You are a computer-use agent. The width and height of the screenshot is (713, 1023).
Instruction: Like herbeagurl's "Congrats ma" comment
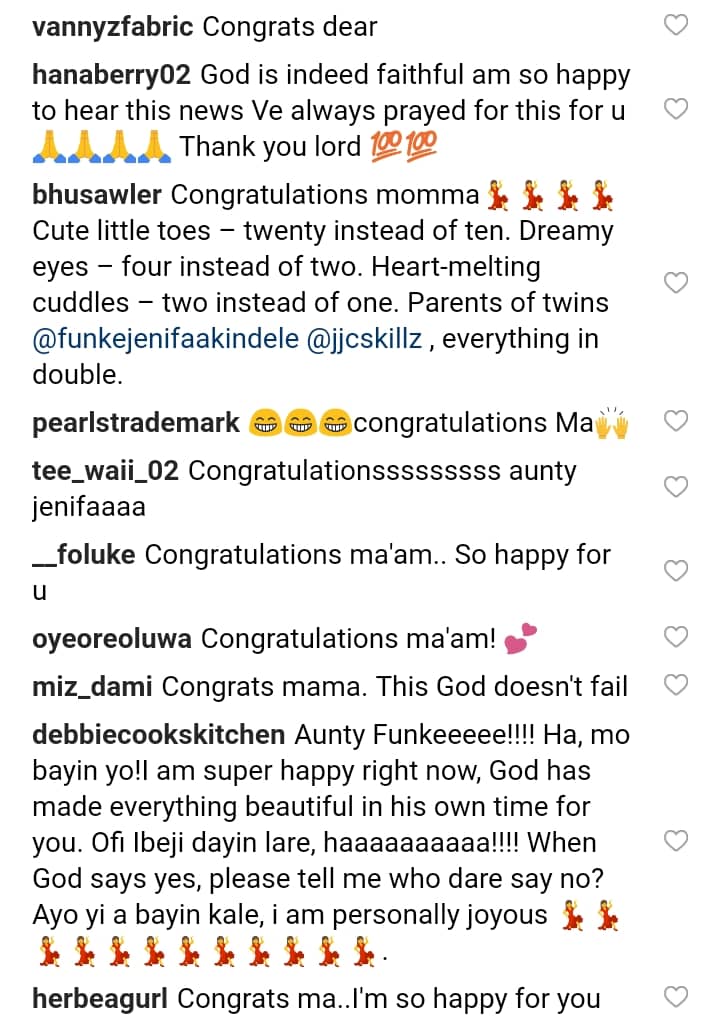pyautogui.click(x=677, y=996)
